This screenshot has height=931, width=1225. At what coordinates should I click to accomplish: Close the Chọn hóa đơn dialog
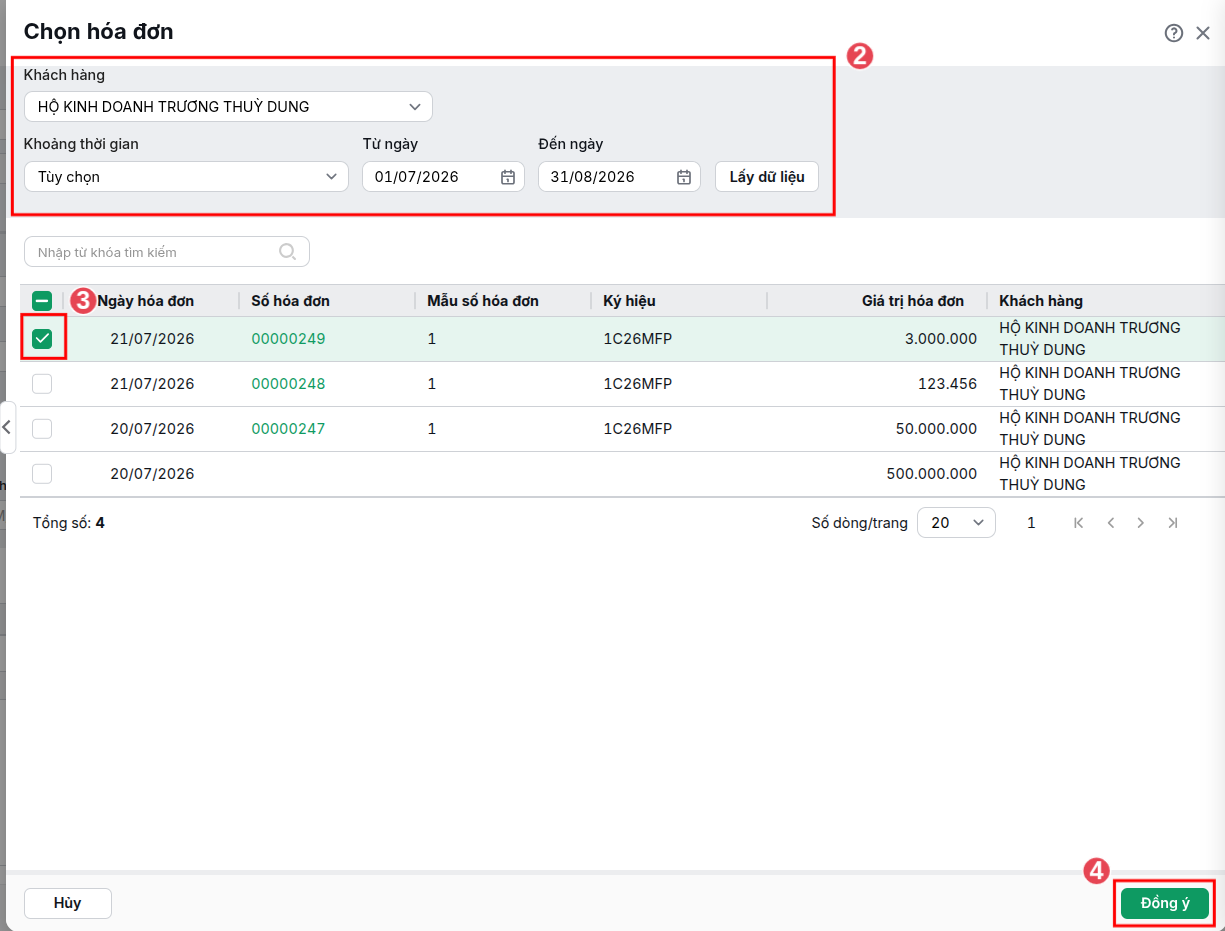coord(1203,33)
